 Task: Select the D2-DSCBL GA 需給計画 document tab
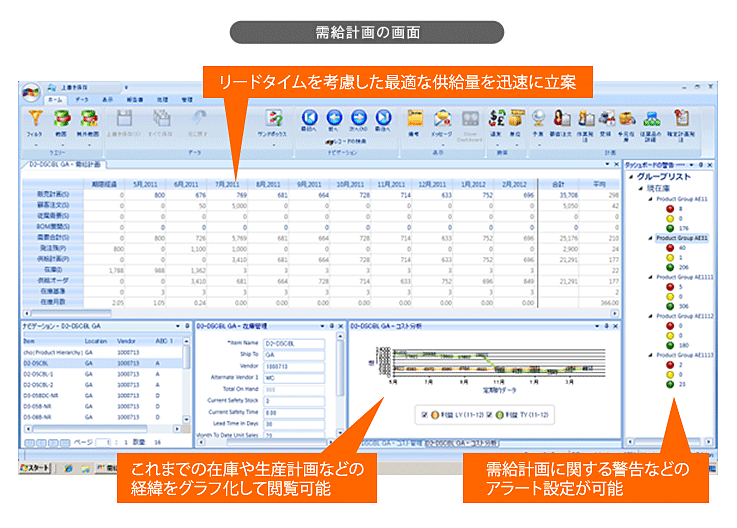[x=62, y=164]
